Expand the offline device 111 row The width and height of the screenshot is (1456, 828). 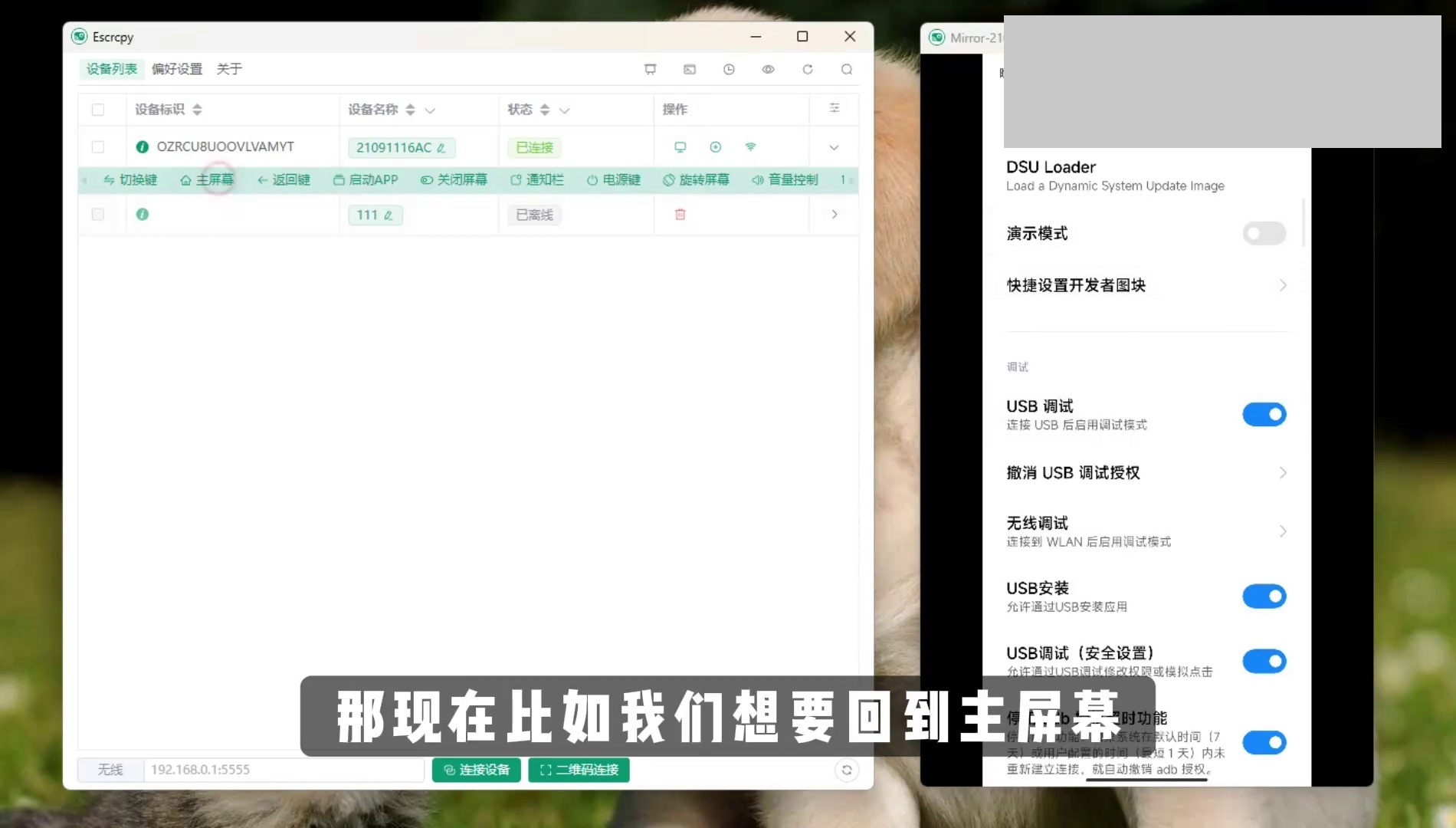click(x=834, y=215)
